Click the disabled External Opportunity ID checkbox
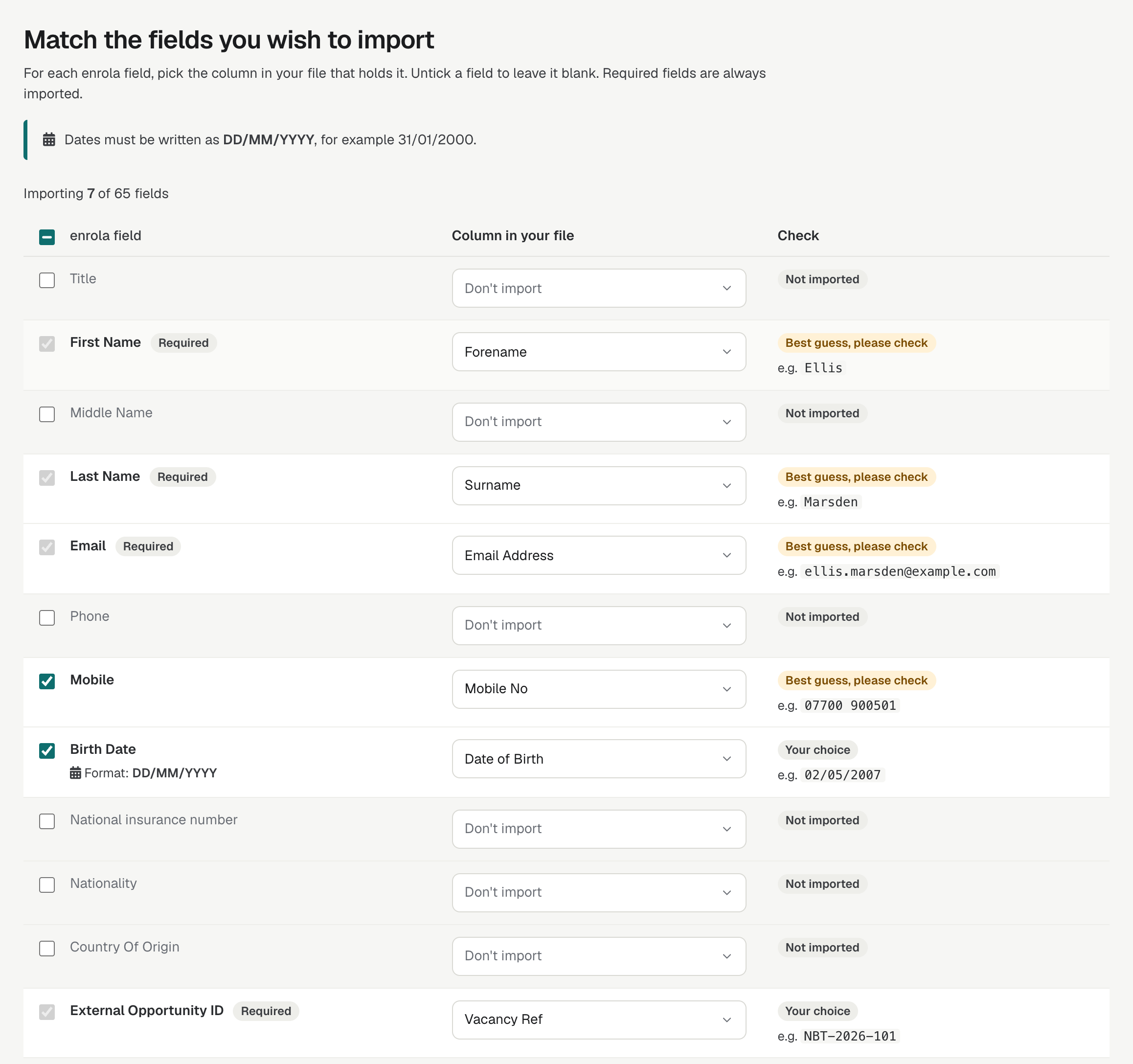 tap(47, 1012)
